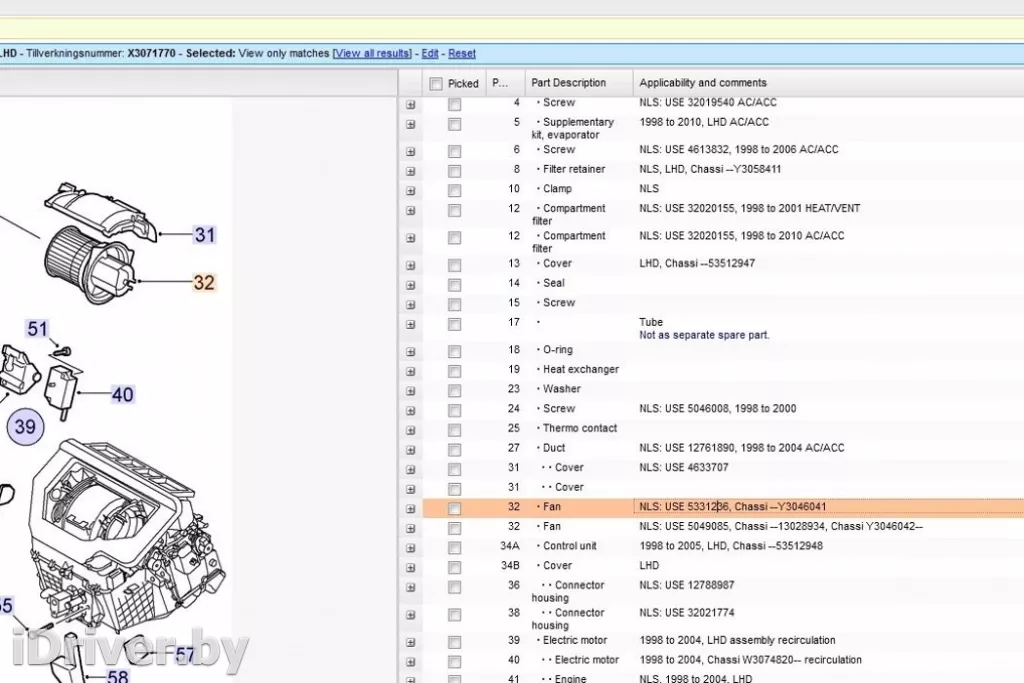
Task: Select circled callout 39 in the diagram
Action: click(x=25, y=427)
